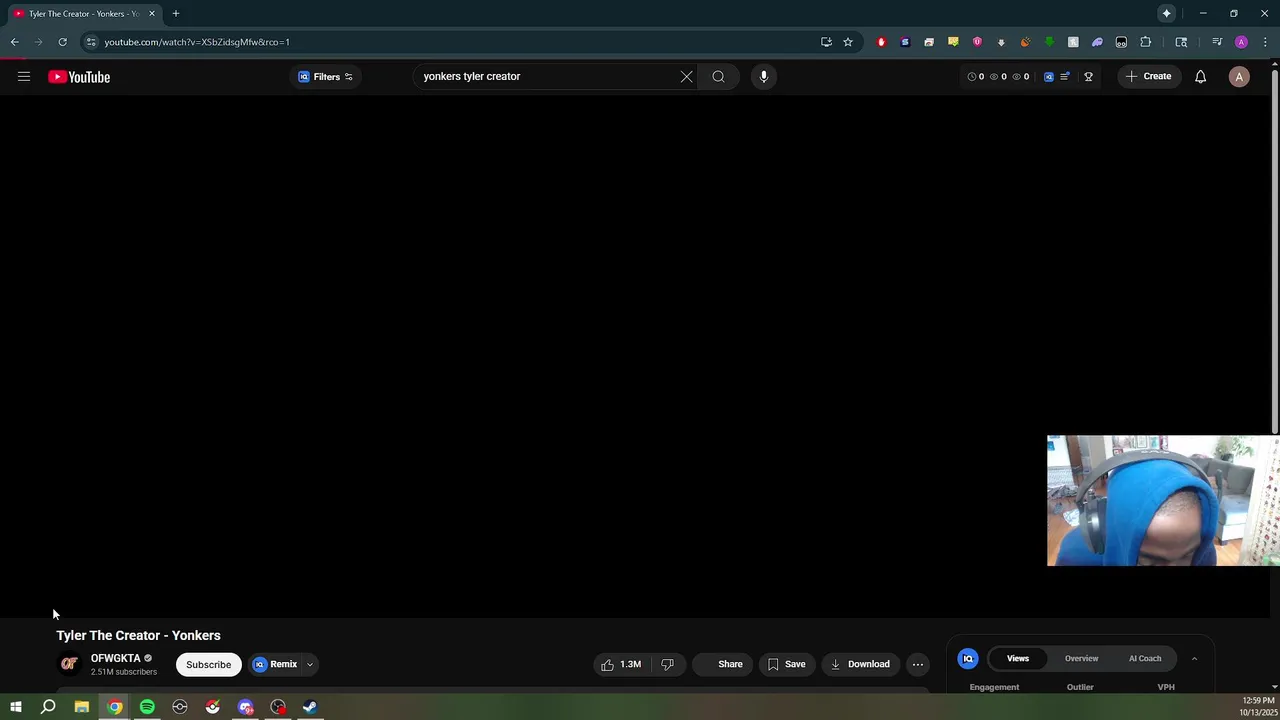Click Gemini sparkle button in title bar
This screenshot has width=1280, height=720.
1166,13
